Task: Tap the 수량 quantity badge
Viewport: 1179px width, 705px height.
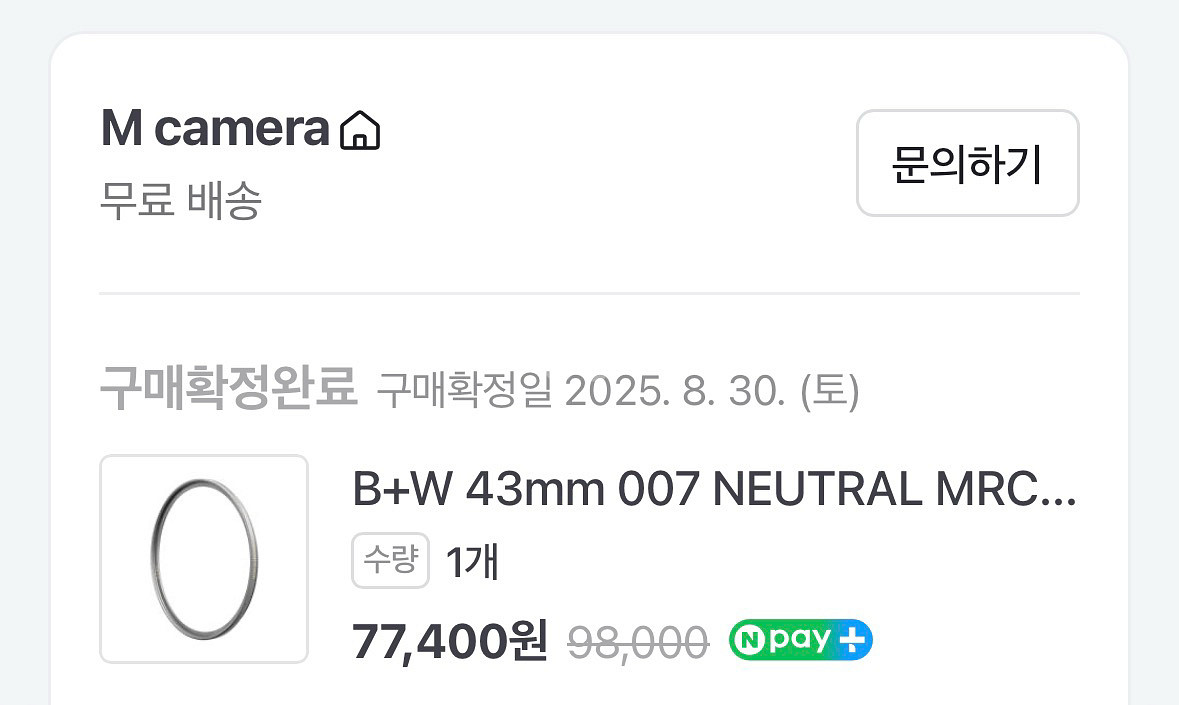Action: click(390, 561)
